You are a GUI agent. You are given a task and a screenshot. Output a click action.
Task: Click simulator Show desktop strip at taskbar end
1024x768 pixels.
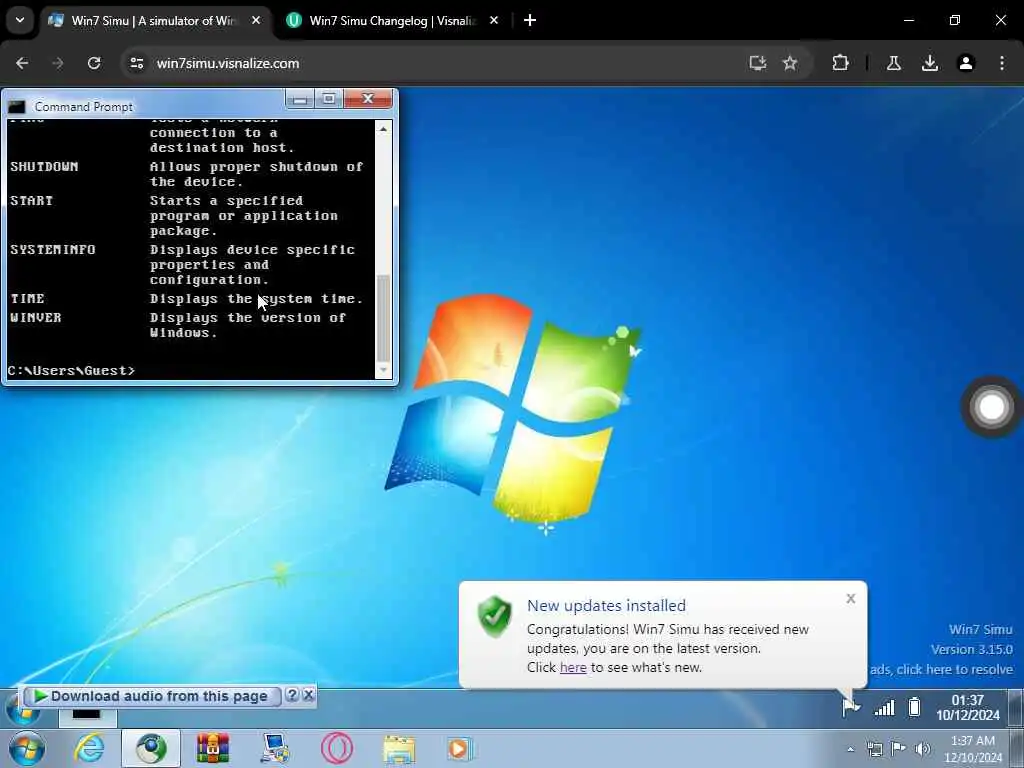pyautogui.click(x=1017, y=708)
